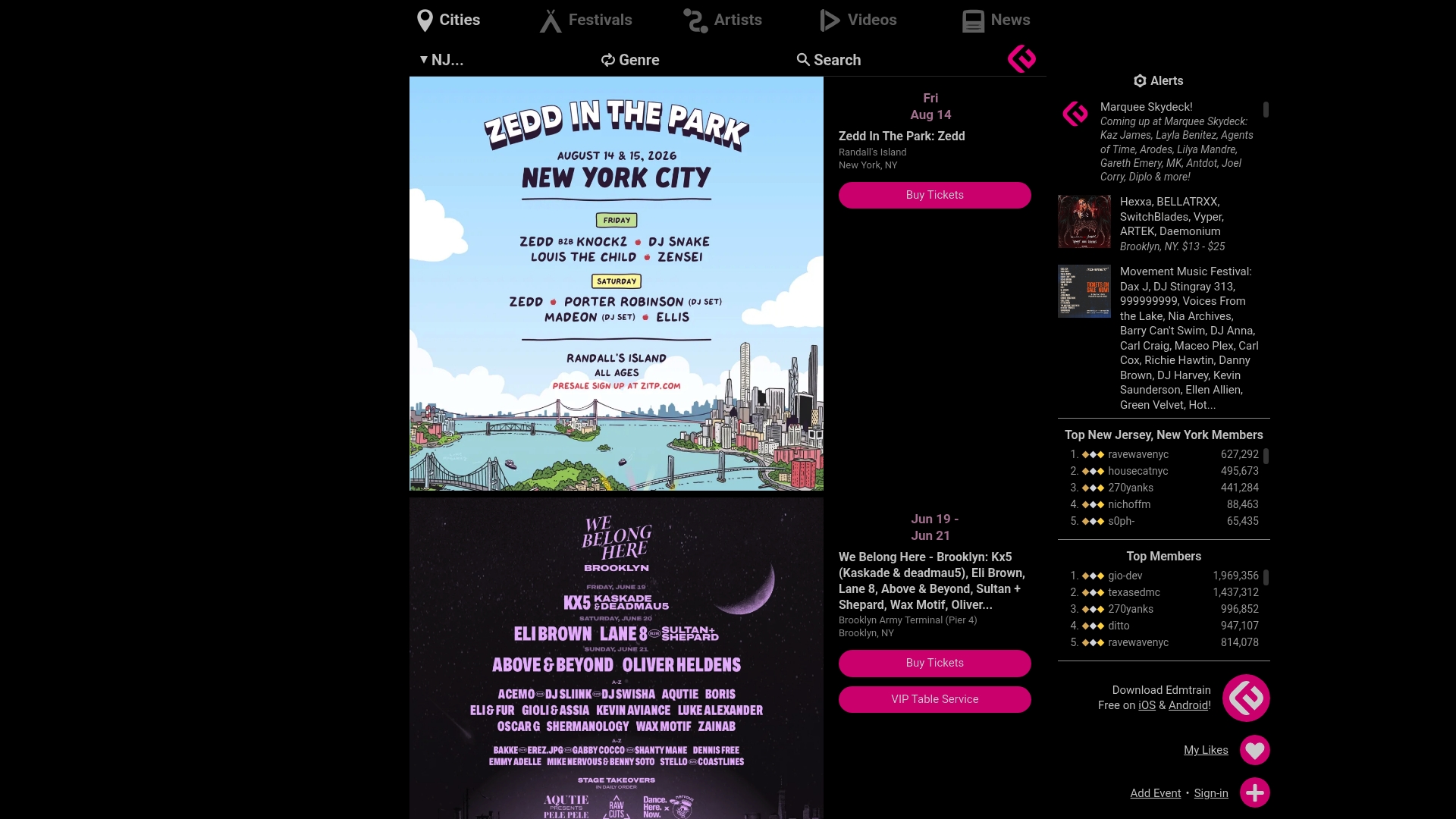Expand the NJ... location dropdown

coord(441,60)
